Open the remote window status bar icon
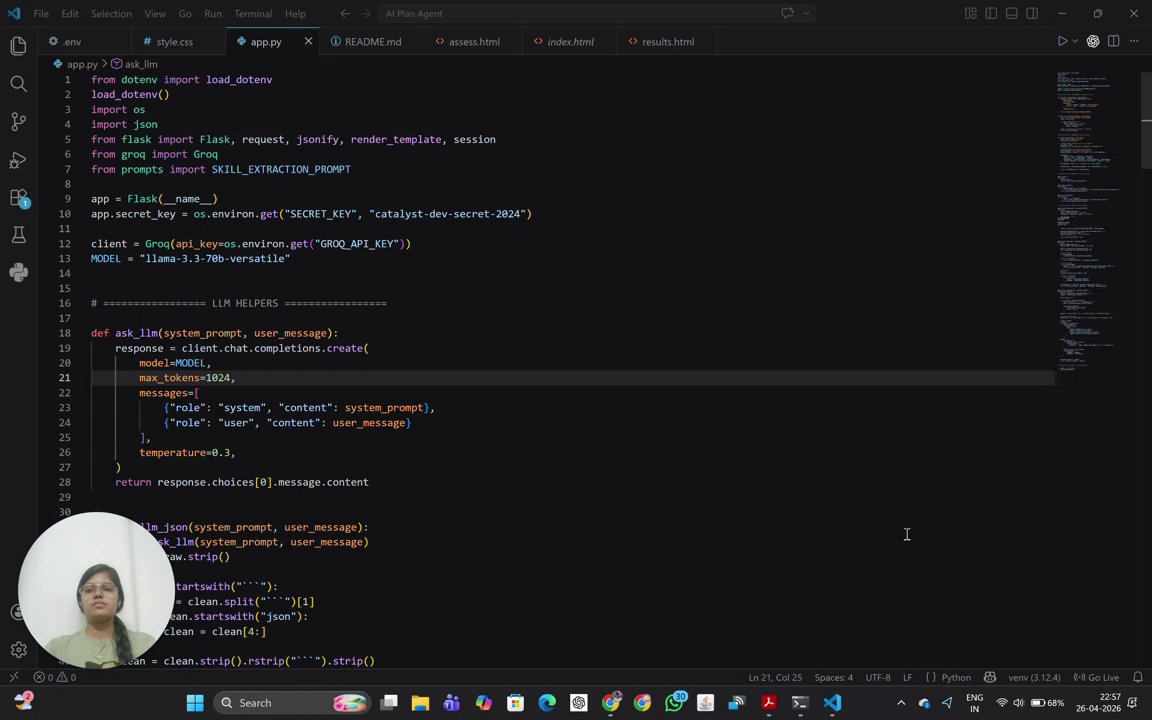Image resolution: width=1152 pixels, height=720 pixels. point(13,677)
